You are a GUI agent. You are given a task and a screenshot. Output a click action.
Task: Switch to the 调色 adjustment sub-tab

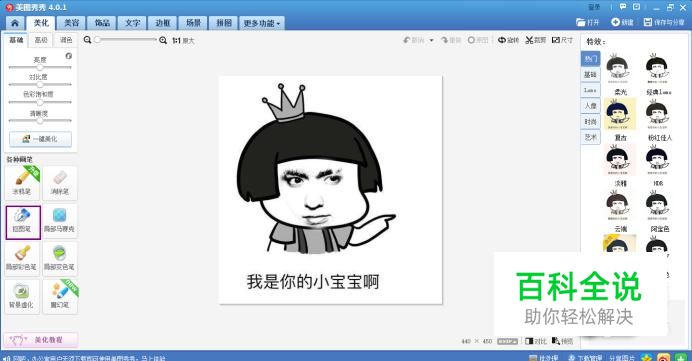tap(66, 40)
